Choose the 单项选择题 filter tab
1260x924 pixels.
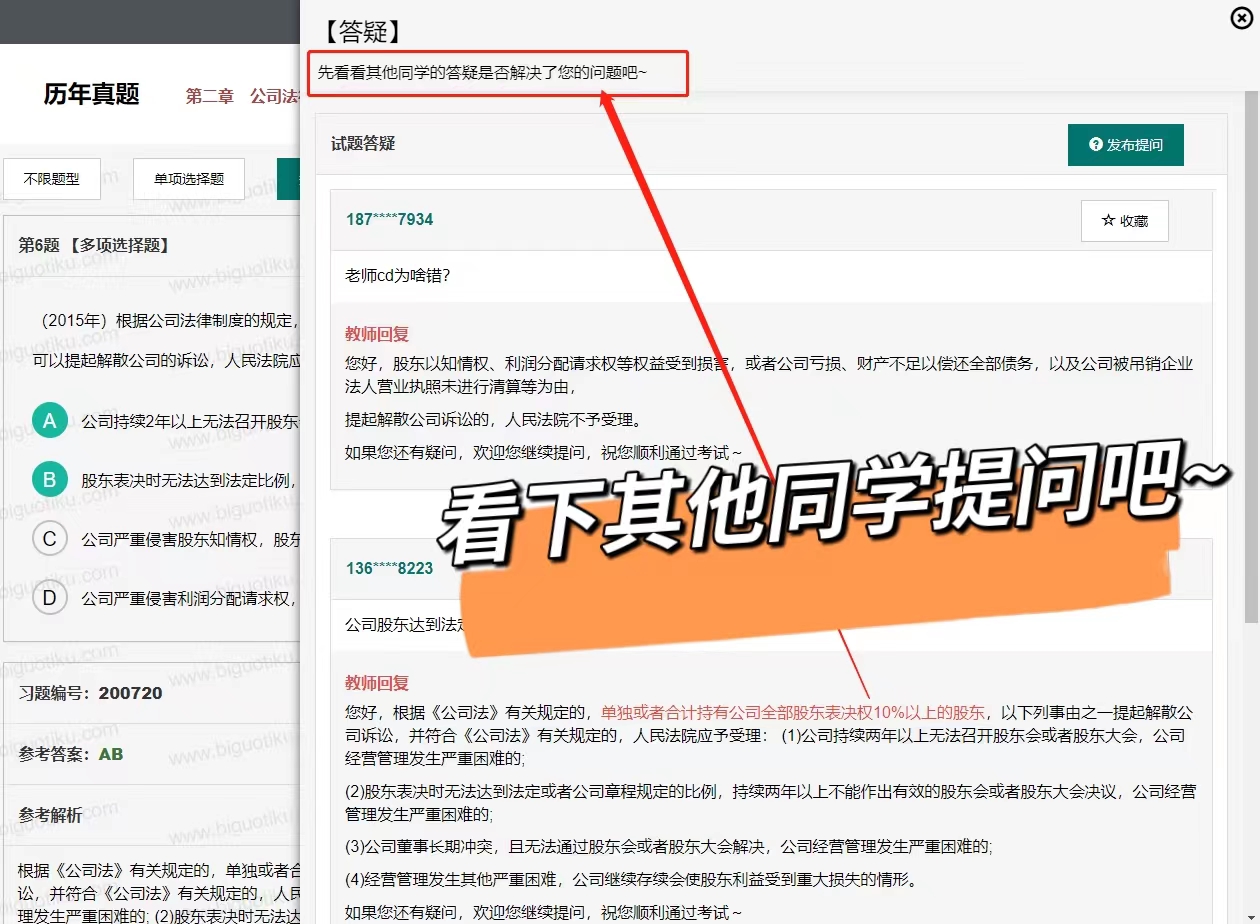tap(189, 180)
